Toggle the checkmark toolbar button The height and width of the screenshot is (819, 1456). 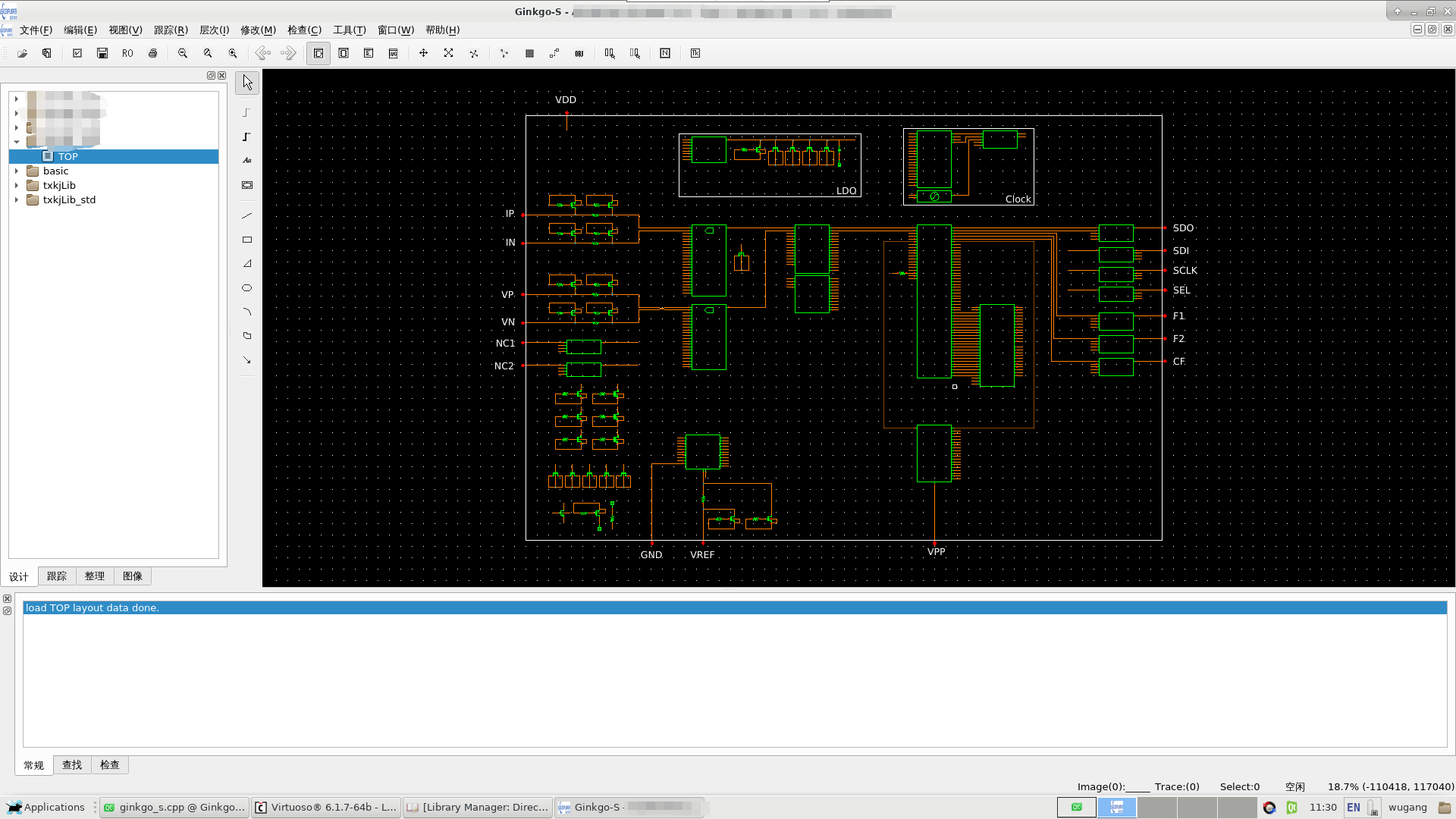point(77,53)
